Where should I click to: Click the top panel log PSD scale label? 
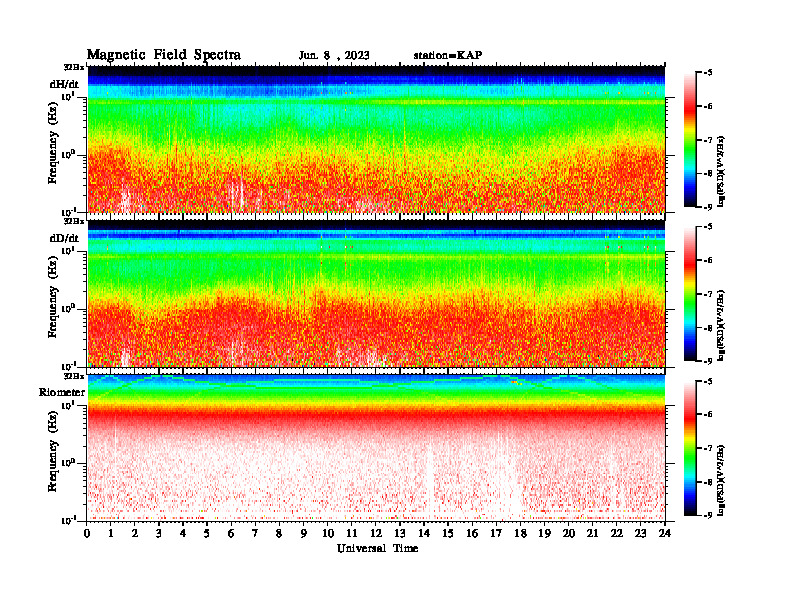(x=721, y=171)
